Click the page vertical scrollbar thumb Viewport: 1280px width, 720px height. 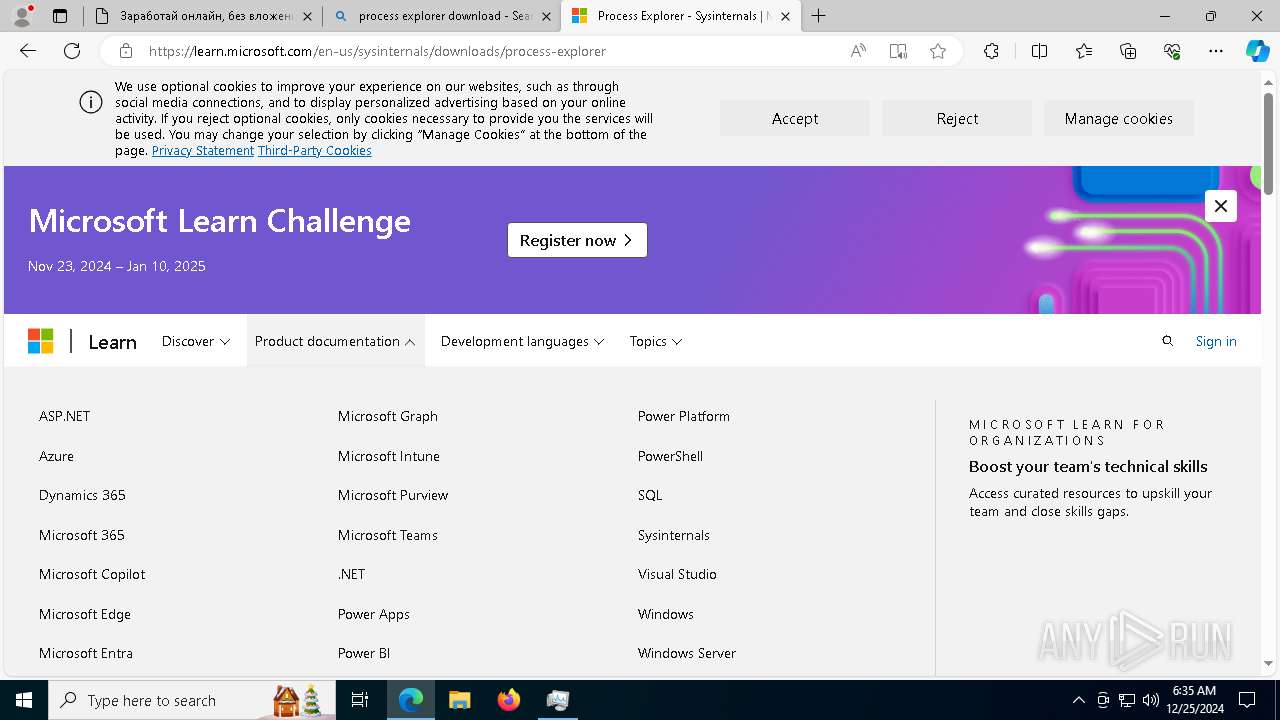(1268, 142)
